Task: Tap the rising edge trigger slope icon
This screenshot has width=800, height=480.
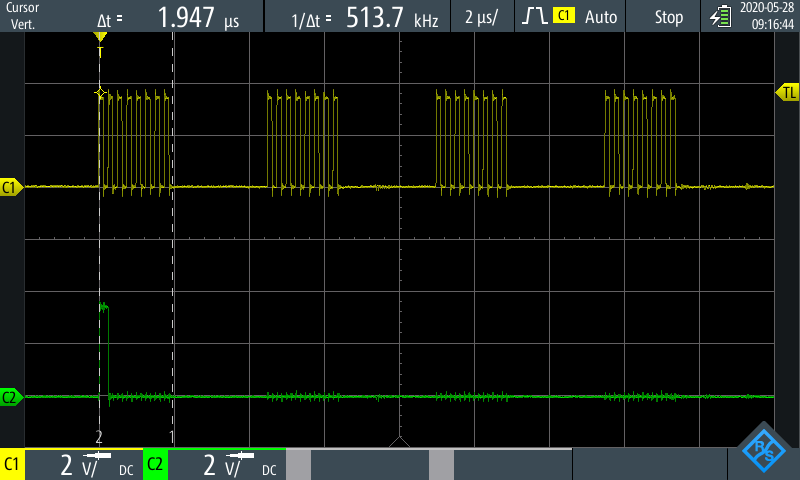Action: [534, 16]
